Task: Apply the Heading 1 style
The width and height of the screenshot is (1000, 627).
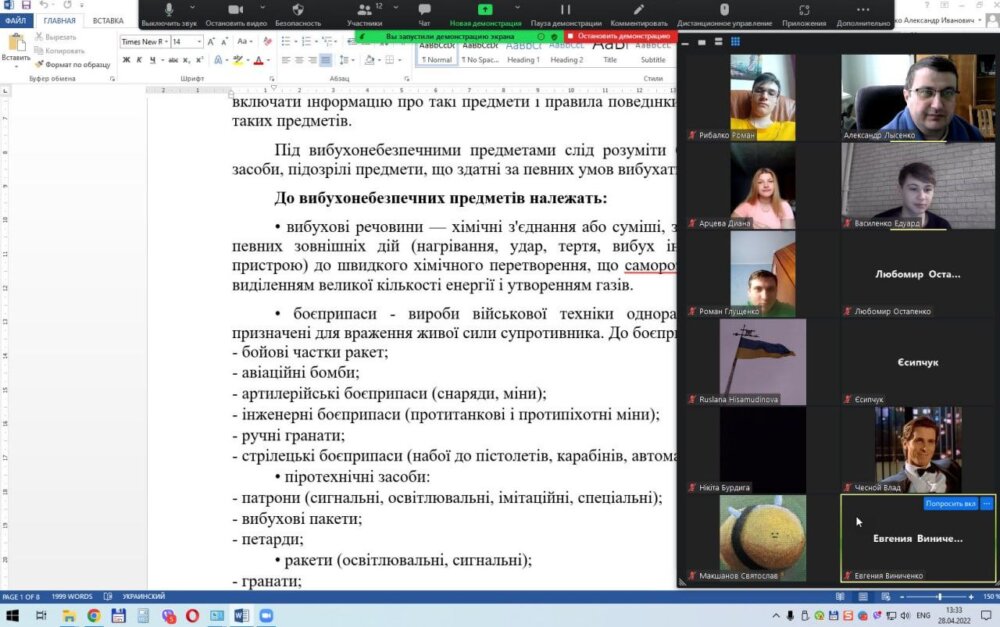Action: point(524,52)
